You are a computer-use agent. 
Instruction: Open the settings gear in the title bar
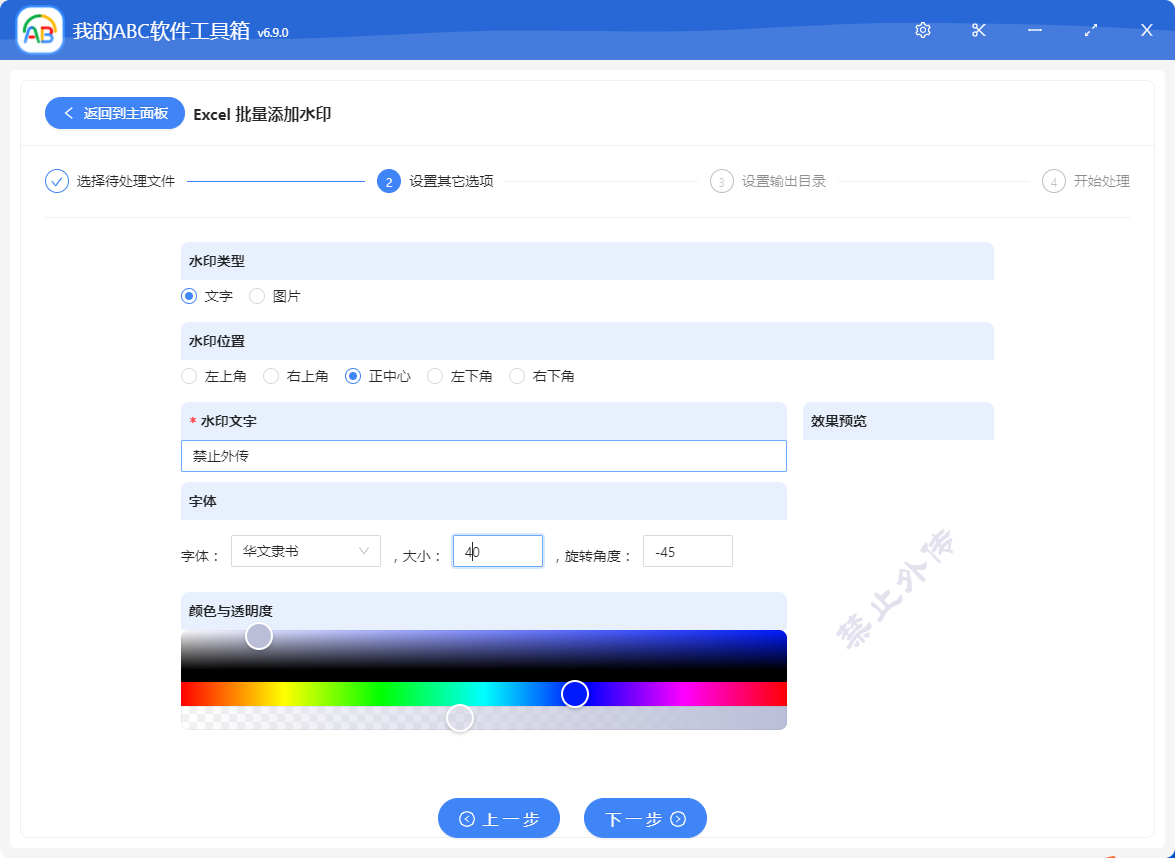[x=922, y=30]
